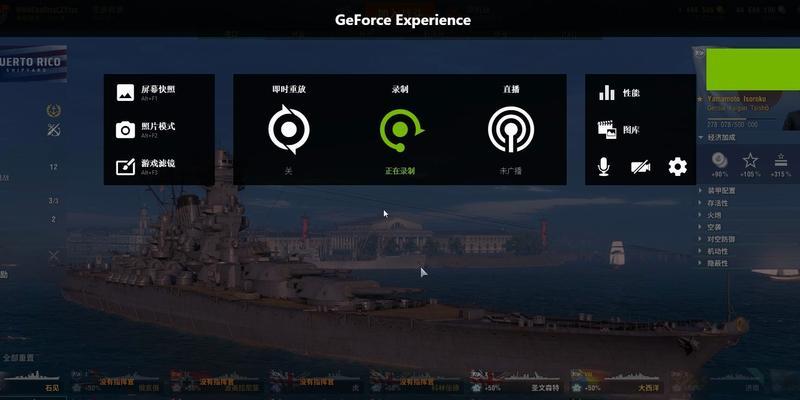Viewport: 800px width, 400px height.
Task: Click the 屏幕快照 label text
Action: (158, 89)
